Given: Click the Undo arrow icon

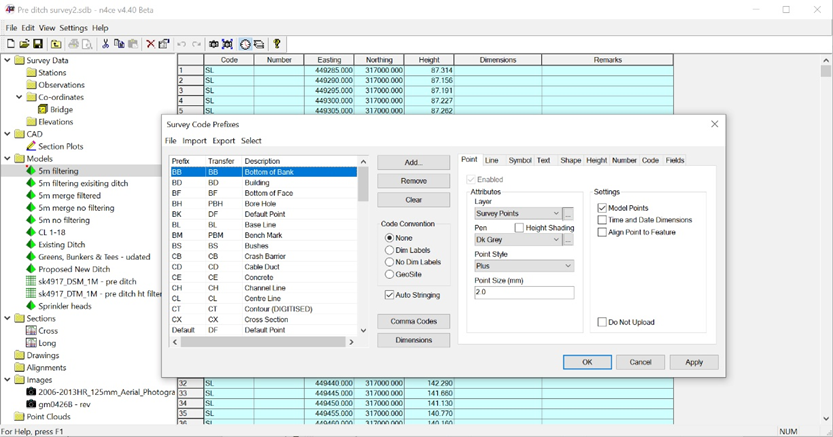Looking at the screenshot, I should pos(182,44).
